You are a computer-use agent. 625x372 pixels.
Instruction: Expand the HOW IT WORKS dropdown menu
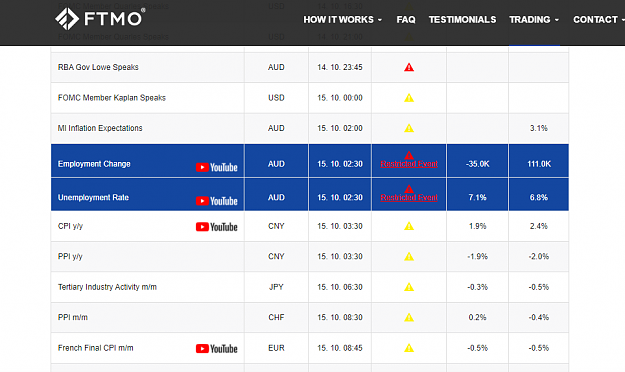(x=342, y=20)
